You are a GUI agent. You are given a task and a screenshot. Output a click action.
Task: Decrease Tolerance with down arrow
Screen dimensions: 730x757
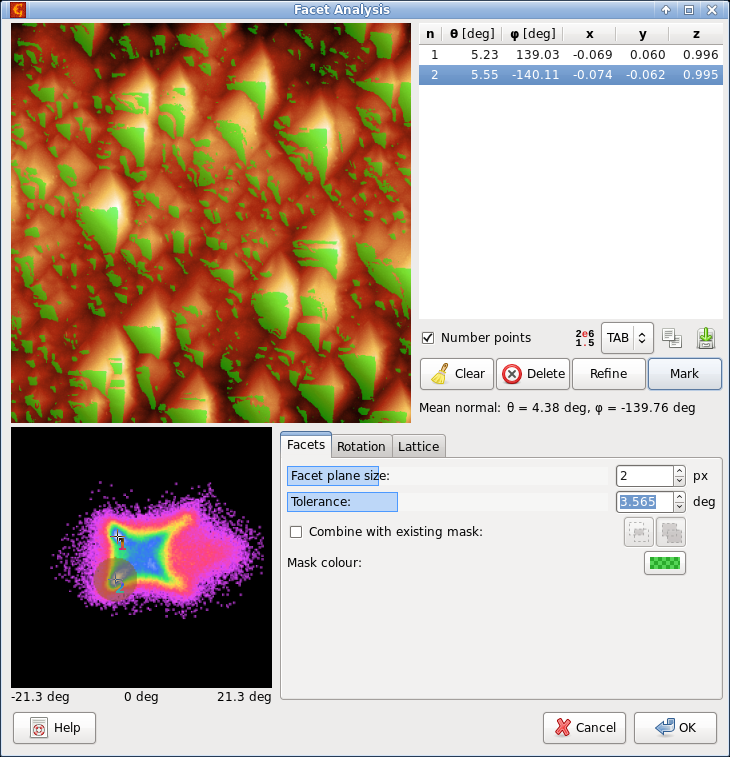coord(679,507)
